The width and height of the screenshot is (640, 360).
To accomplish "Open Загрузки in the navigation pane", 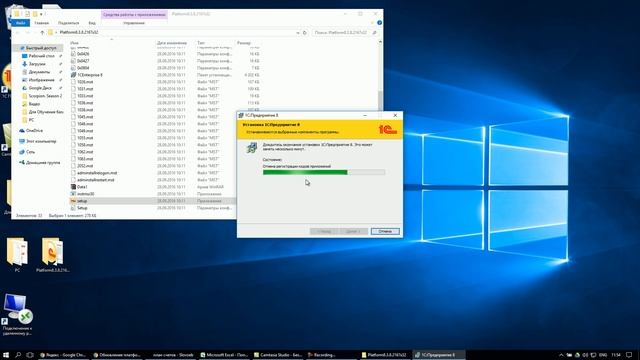I will 37,64.
